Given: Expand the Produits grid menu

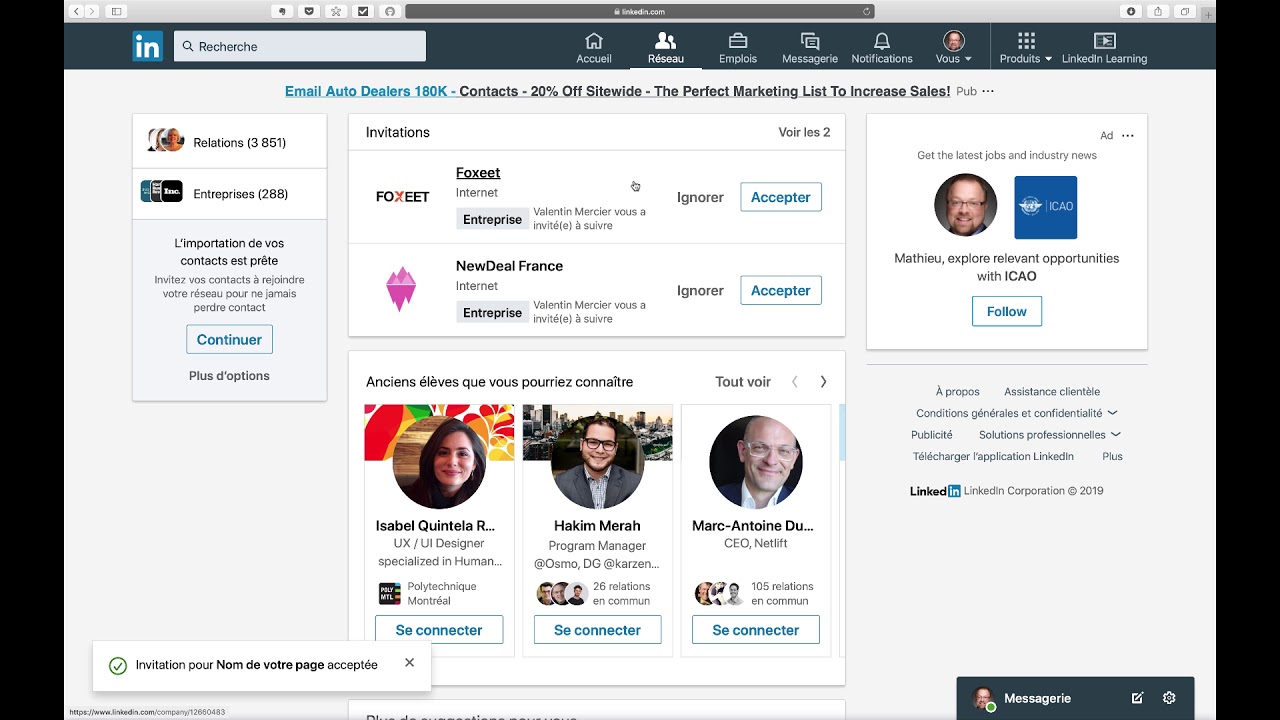Looking at the screenshot, I should point(1026,47).
